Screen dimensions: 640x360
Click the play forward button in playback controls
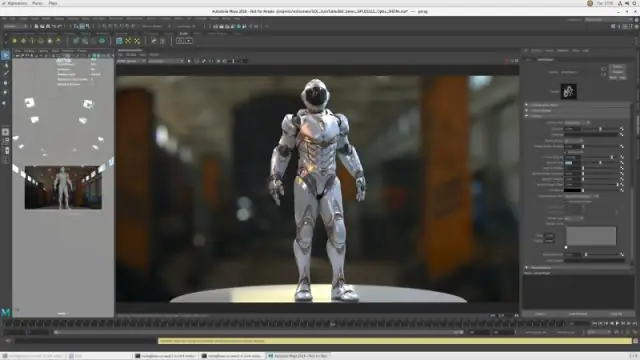[617, 324]
